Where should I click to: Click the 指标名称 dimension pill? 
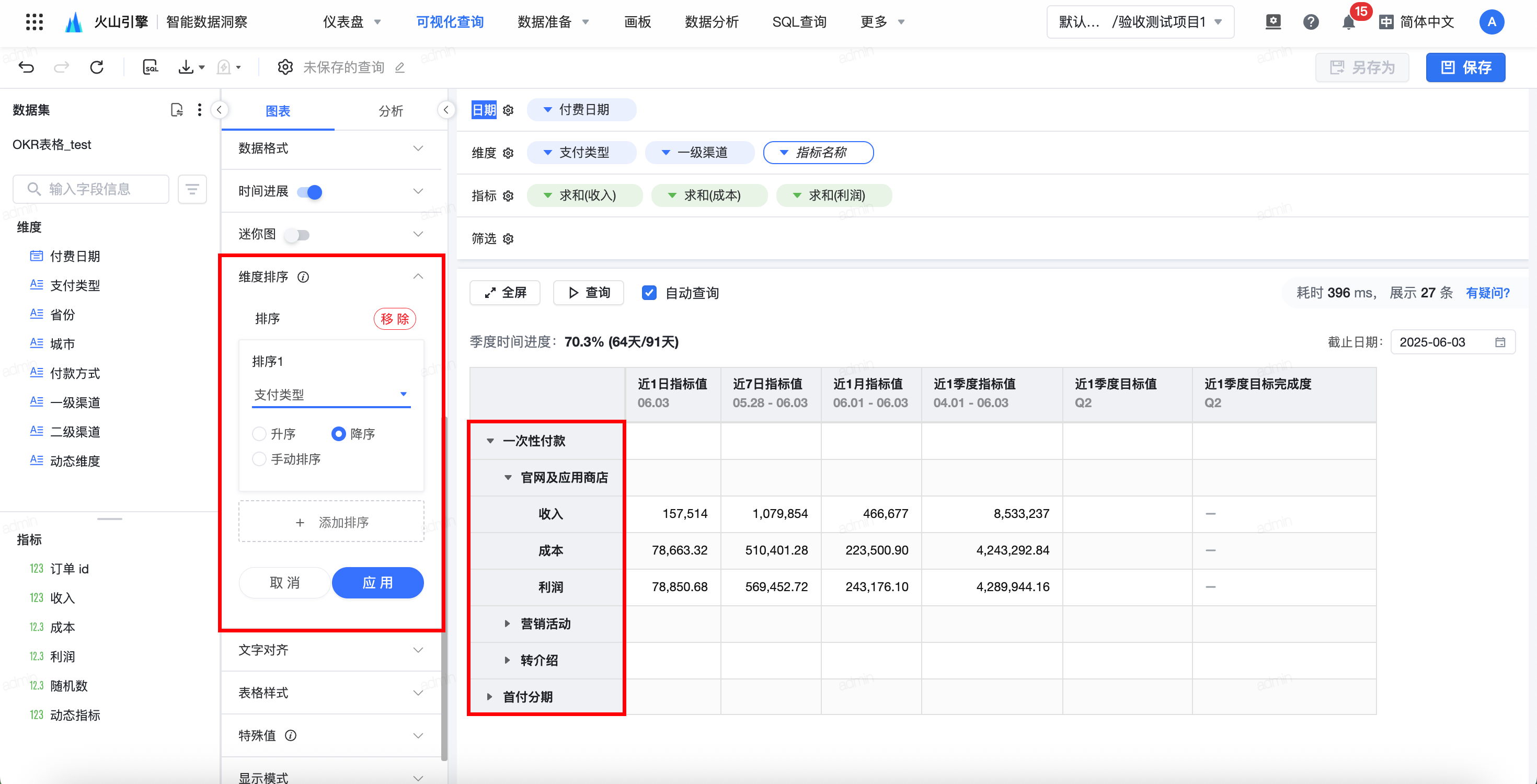818,153
